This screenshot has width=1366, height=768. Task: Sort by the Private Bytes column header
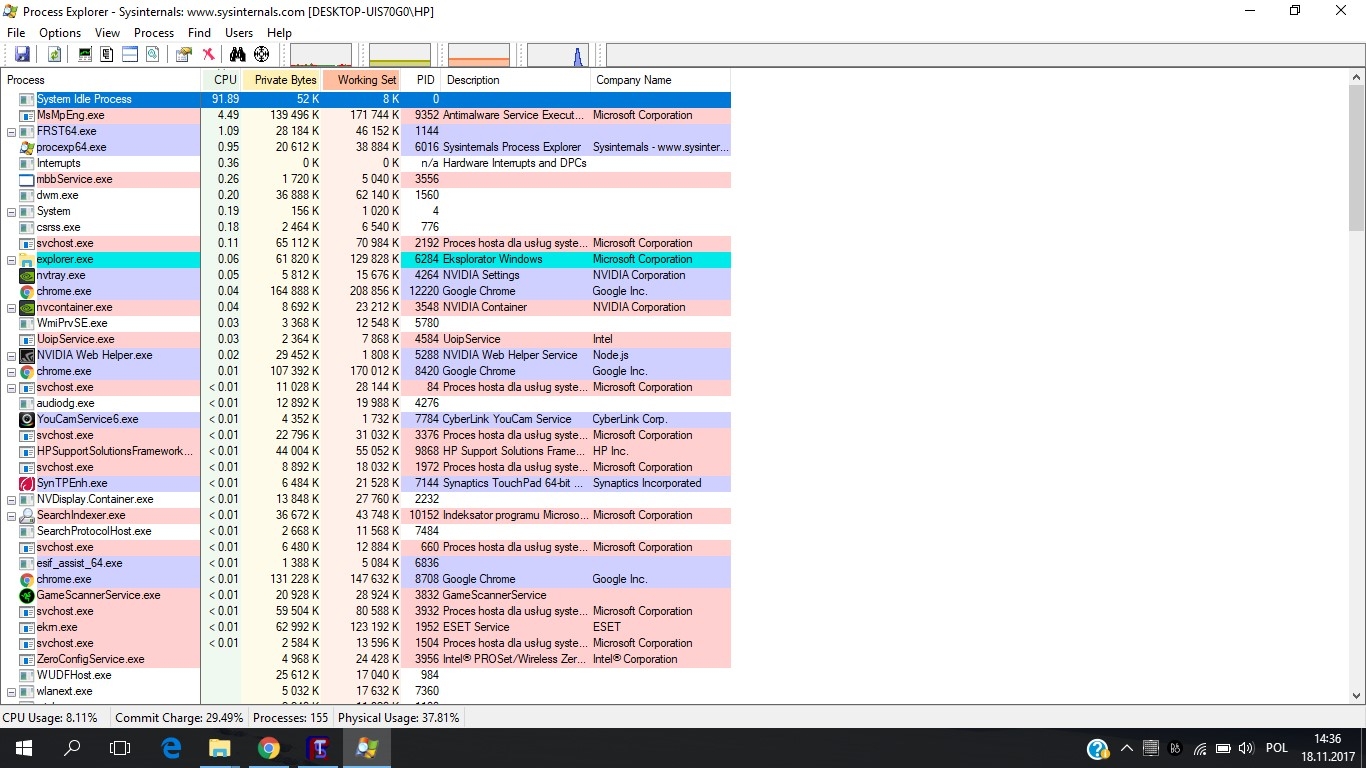pos(282,80)
